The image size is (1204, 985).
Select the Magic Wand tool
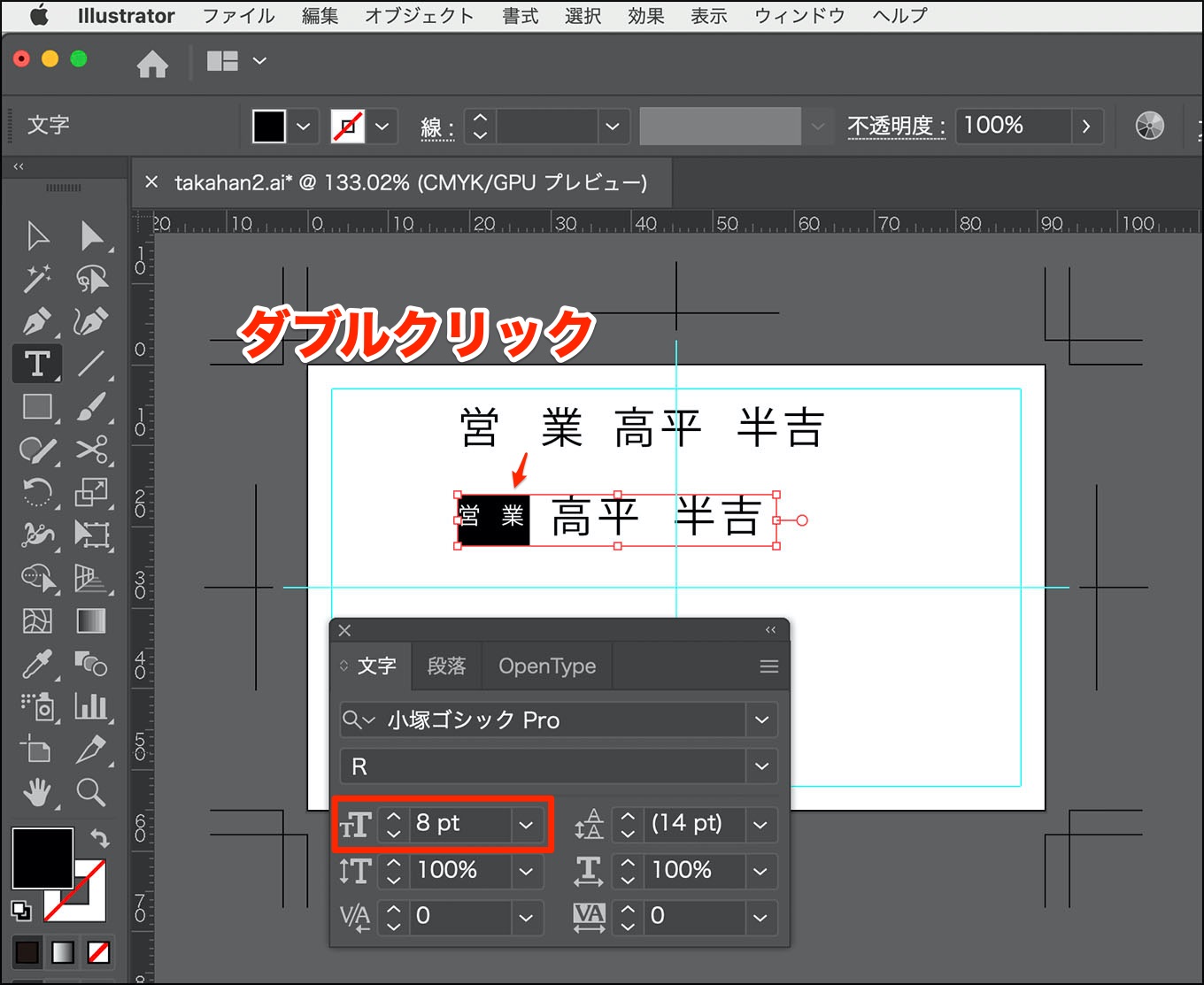37,279
